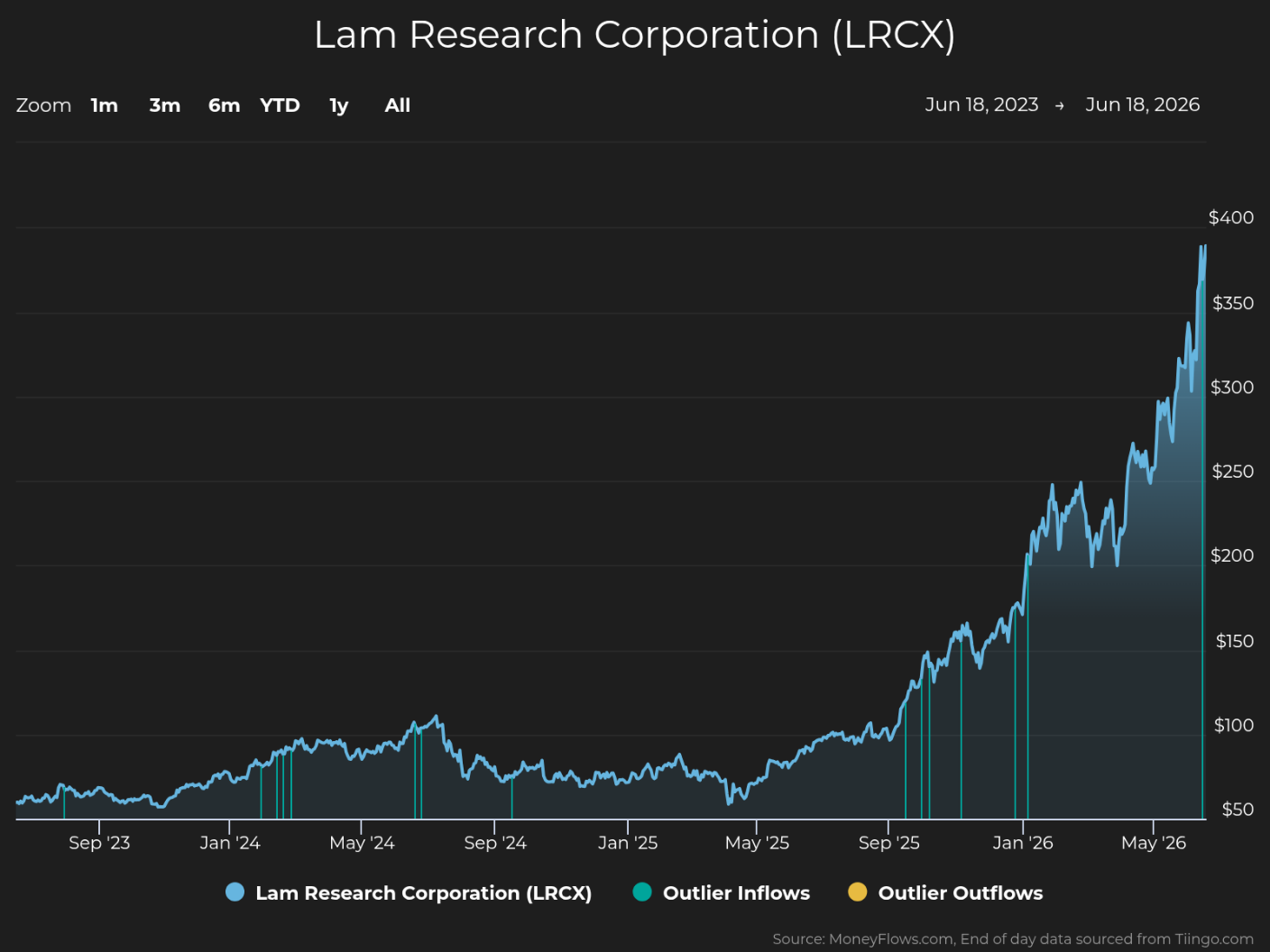Viewport: 1270px width, 952px height.
Task: Click the May '25 axis label
Action: 757,843
